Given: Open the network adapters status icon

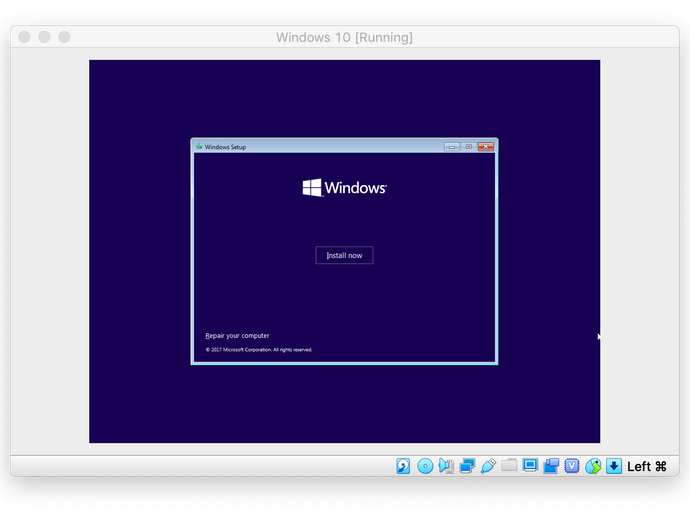Looking at the screenshot, I should point(467,466).
